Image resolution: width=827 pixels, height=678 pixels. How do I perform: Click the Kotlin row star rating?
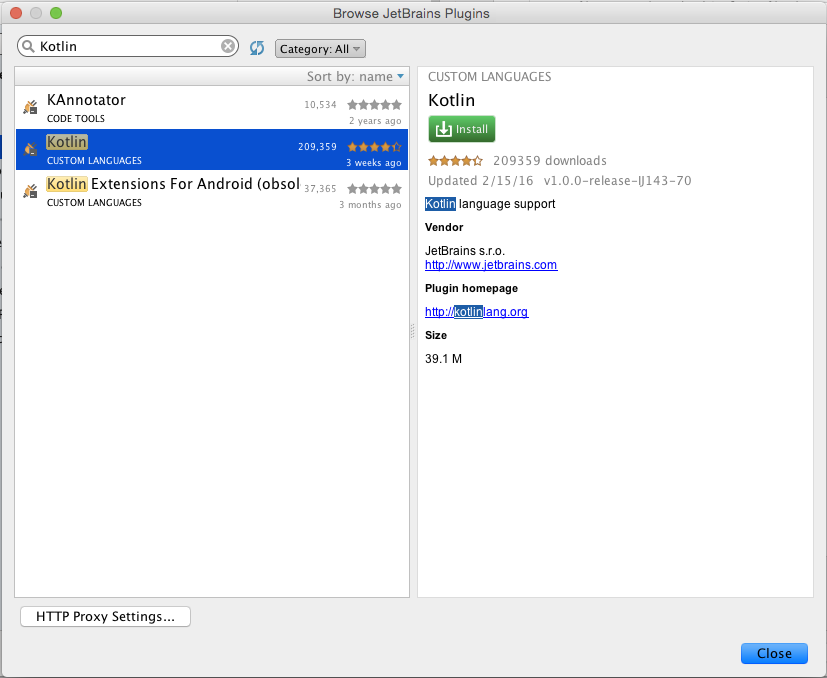click(374, 147)
